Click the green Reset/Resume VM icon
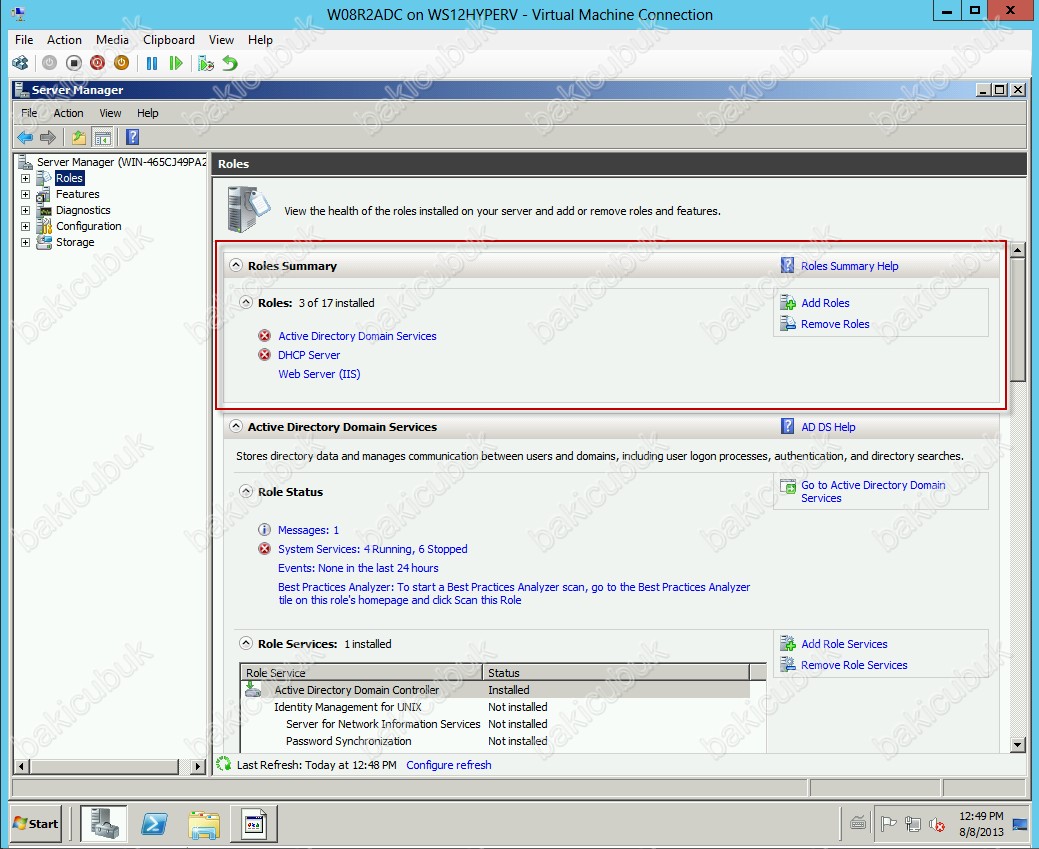Image resolution: width=1039 pixels, height=849 pixels. 176,63
